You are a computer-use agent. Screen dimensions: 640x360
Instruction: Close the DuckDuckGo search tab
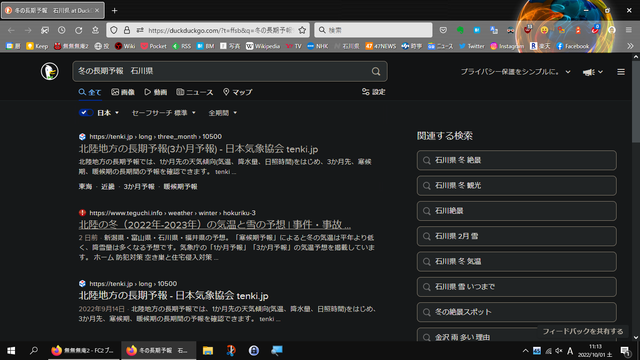click(97, 11)
